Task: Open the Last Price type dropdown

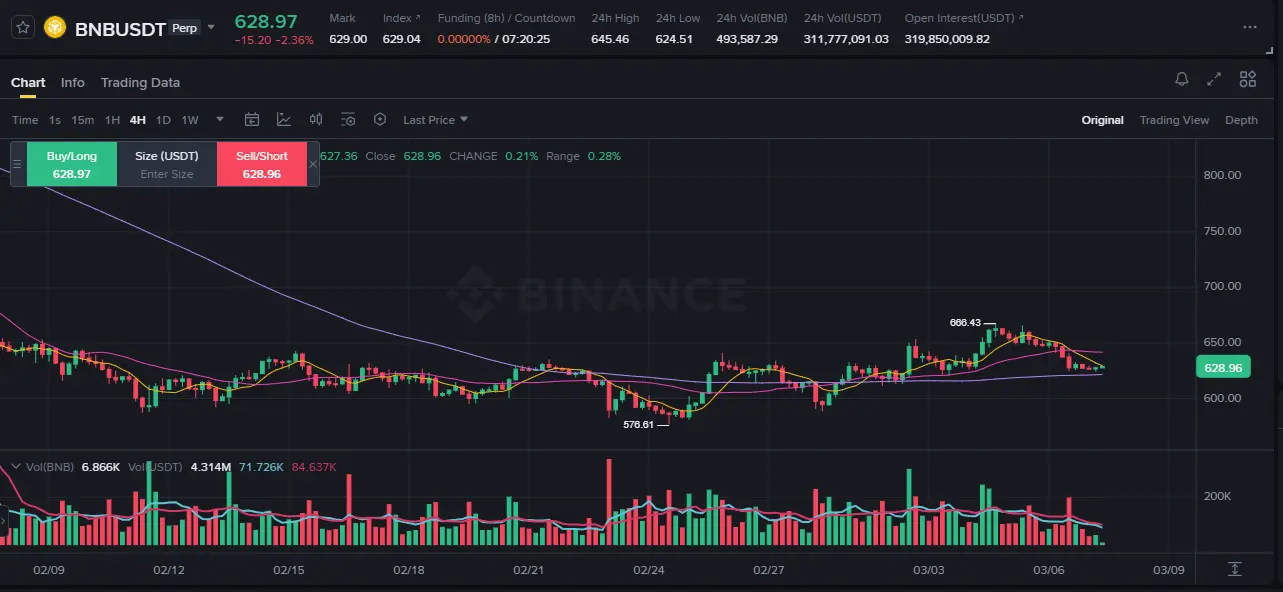Action: pyautogui.click(x=436, y=120)
